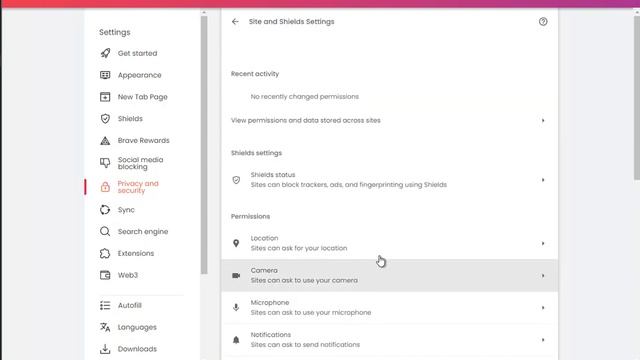Expand the Notifications permission arrow

pyautogui.click(x=543, y=340)
